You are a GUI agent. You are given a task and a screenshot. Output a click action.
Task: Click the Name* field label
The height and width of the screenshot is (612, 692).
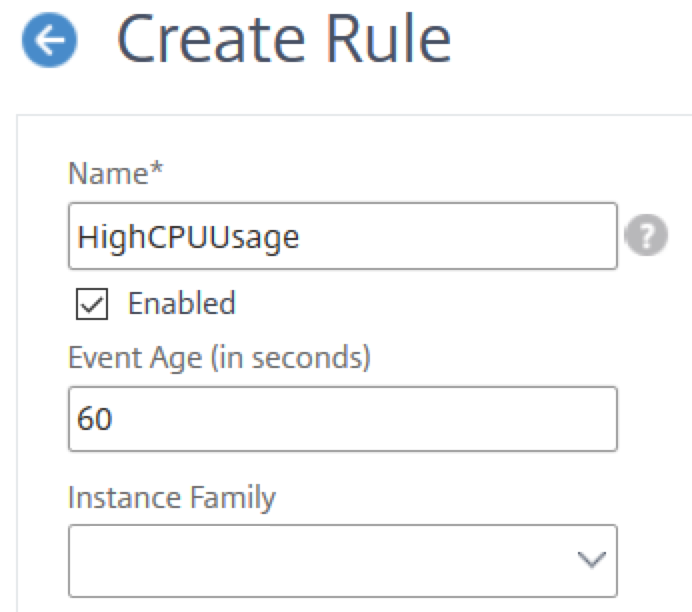coord(116,173)
